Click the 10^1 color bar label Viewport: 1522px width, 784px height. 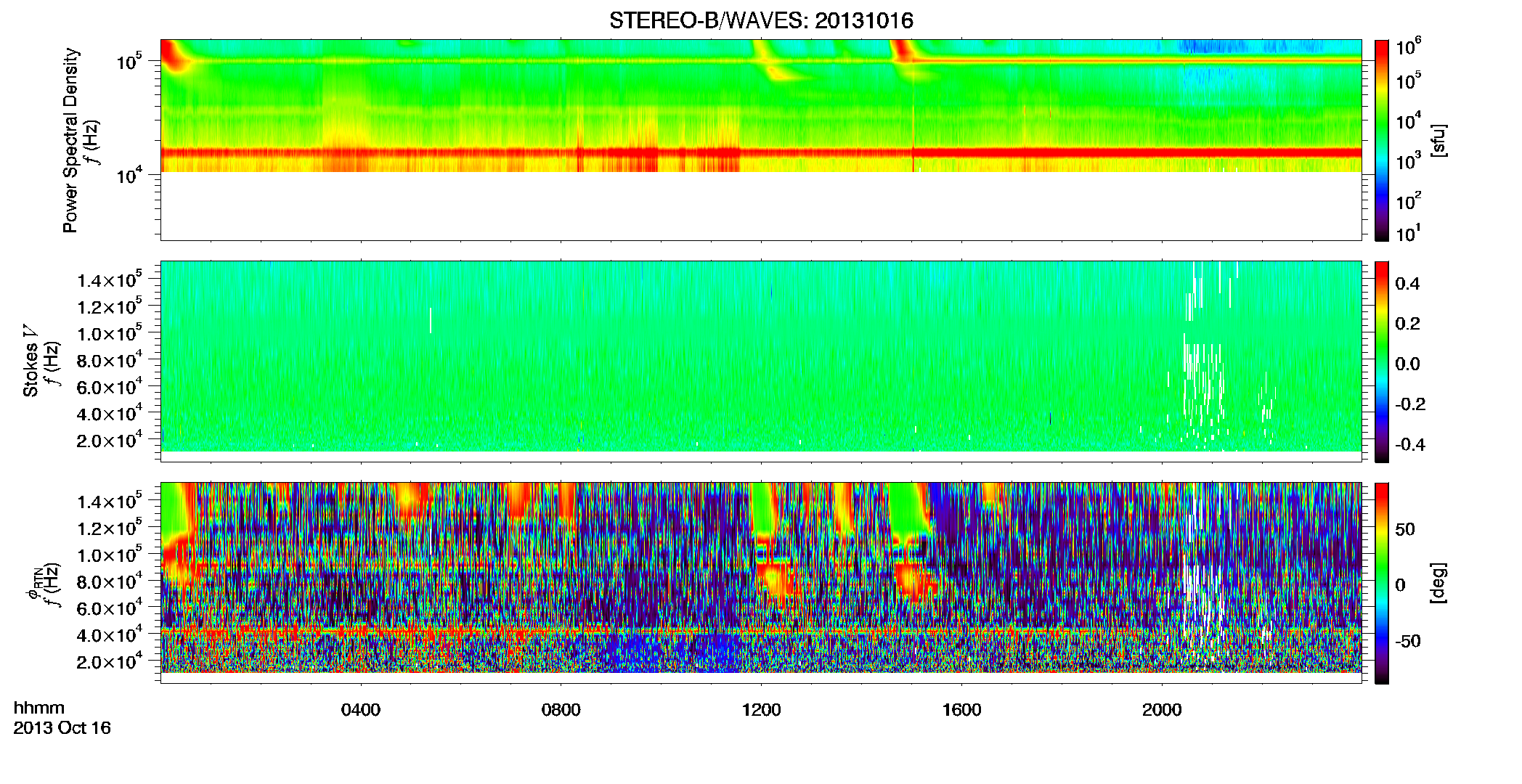click(x=1408, y=234)
